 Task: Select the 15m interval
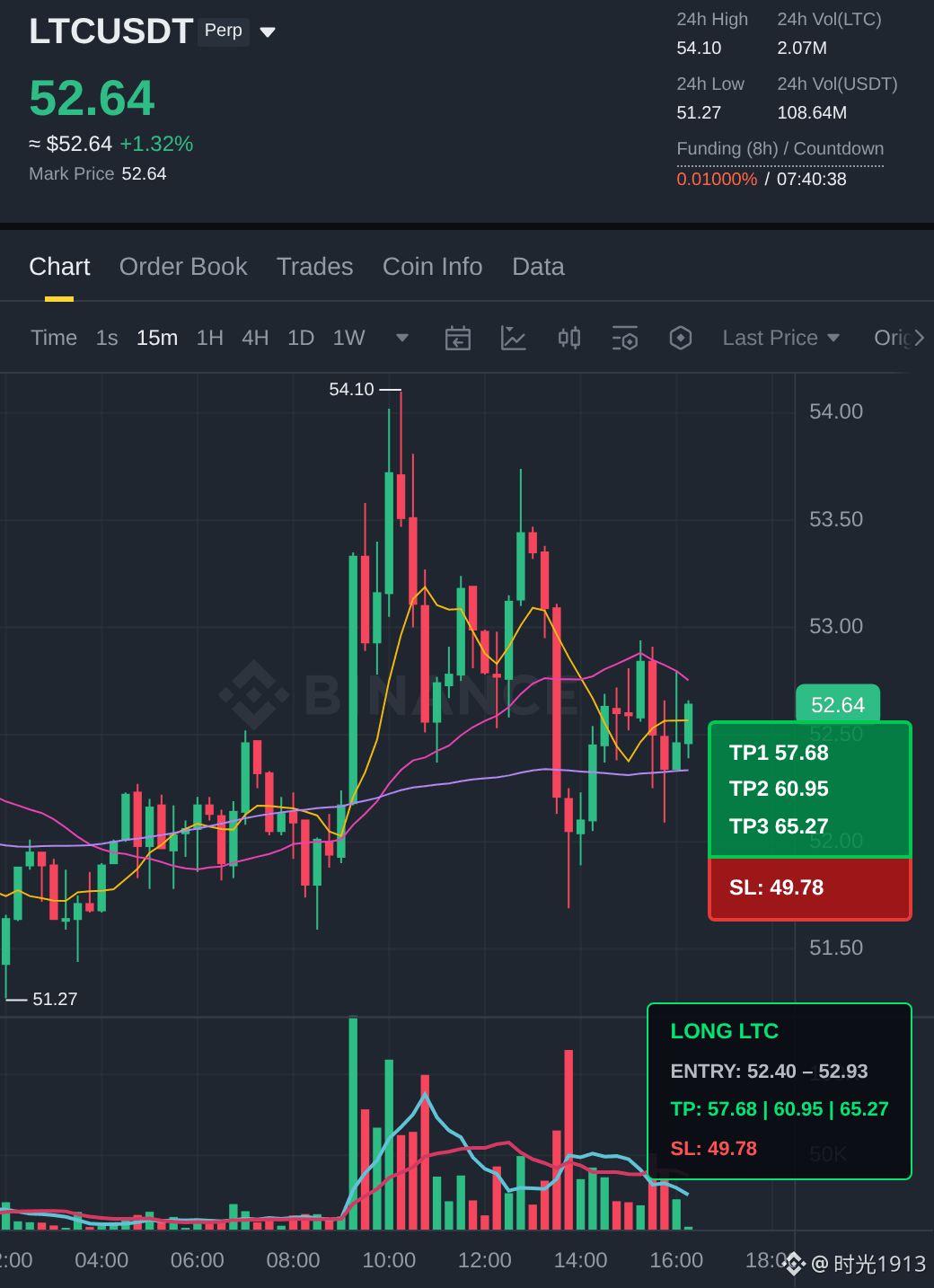[x=157, y=338]
